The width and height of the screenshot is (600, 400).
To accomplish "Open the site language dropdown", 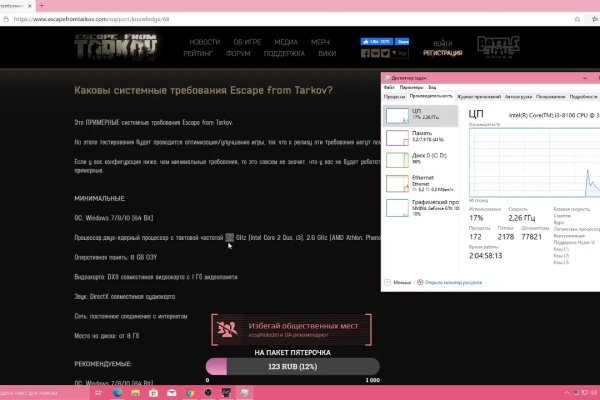I will pos(400,53).
